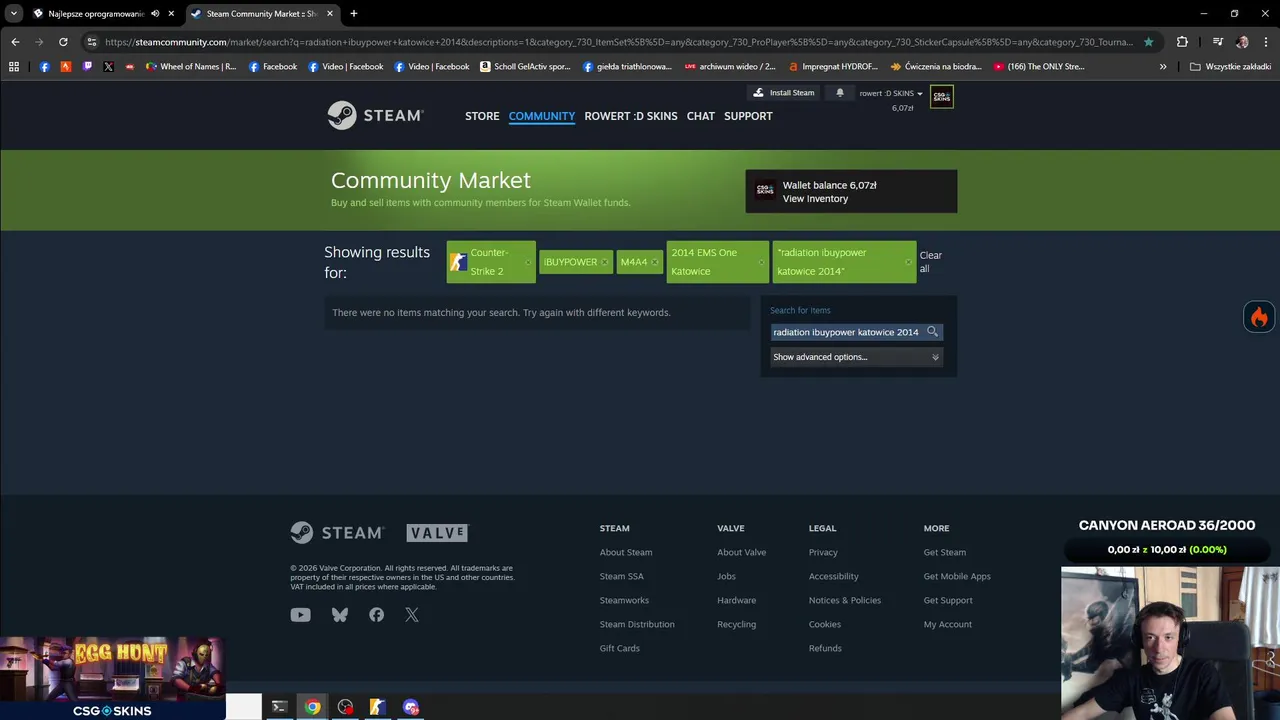
Task: Open the Privacy footer link
Action: pos(823,552)
